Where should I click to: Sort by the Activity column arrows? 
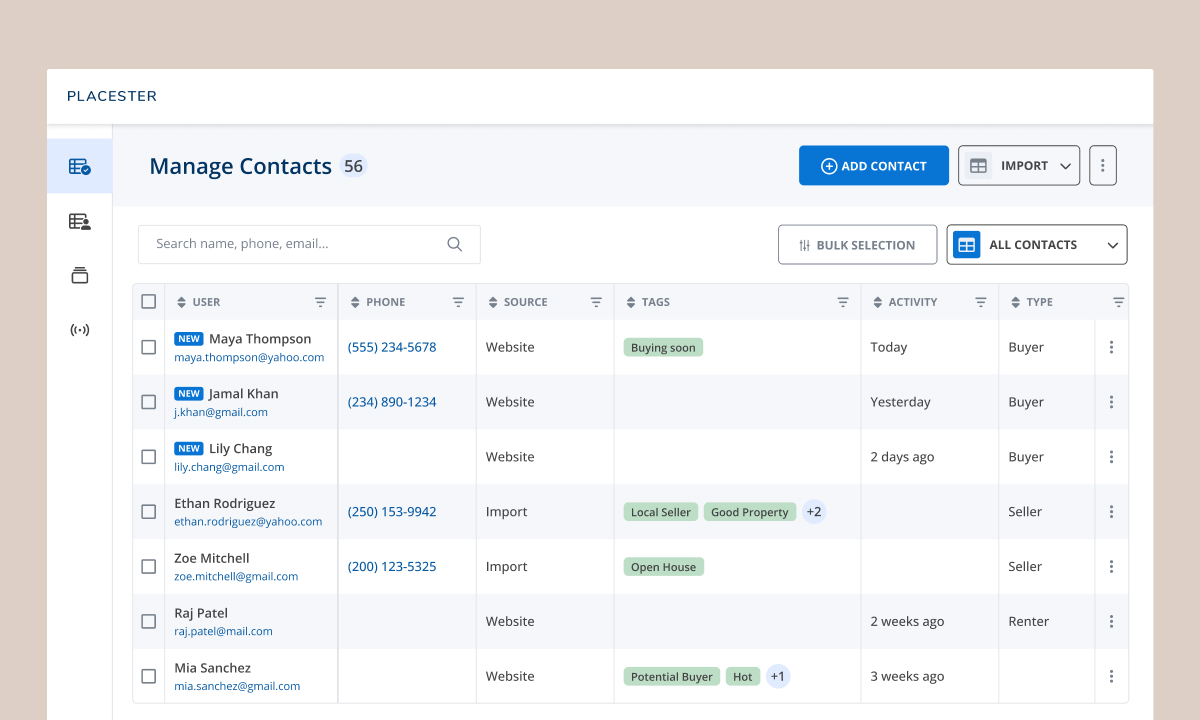[x=878, y=302]
